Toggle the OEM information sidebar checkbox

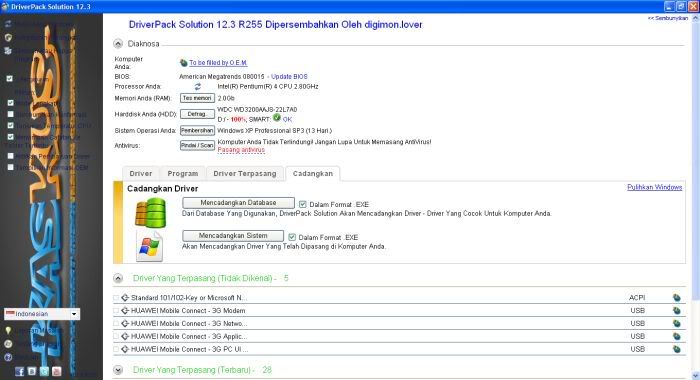(10, 167)
